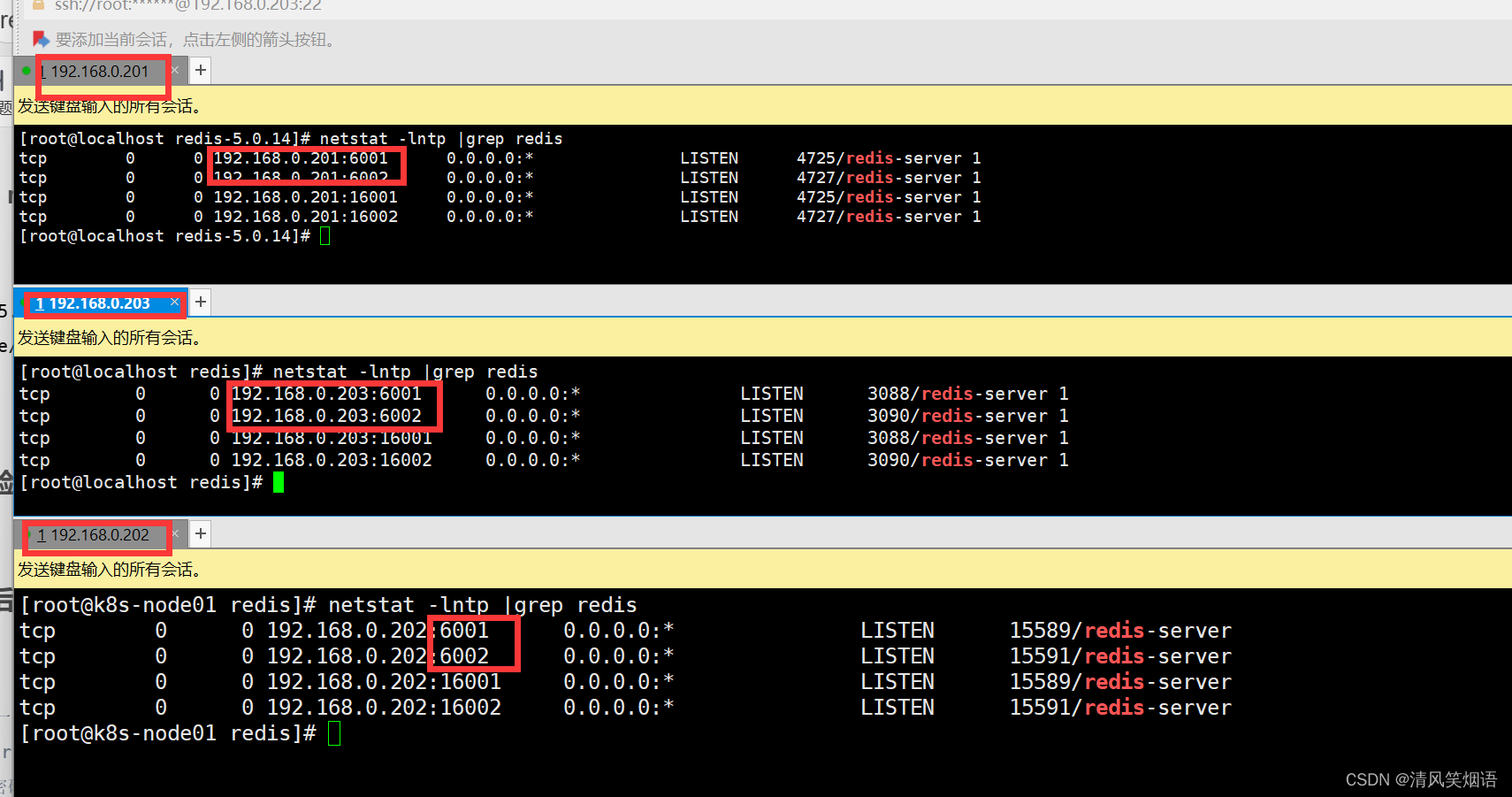
Task: Click 15589/redis-server on the 192.168.0.202:6001 row
Action: click(x=1120, y=631)
